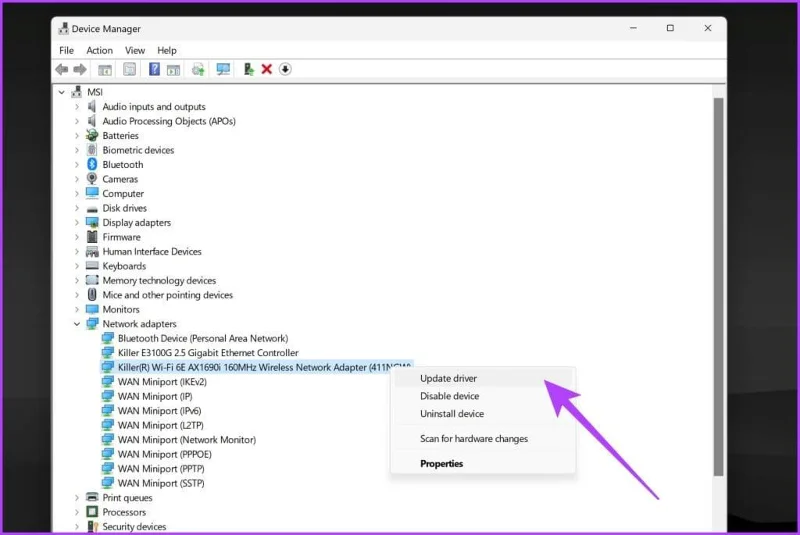Viewport: 800px width, 535px height.
Task: Choose Uninstall device from context menu
Action: click(483, 414)
